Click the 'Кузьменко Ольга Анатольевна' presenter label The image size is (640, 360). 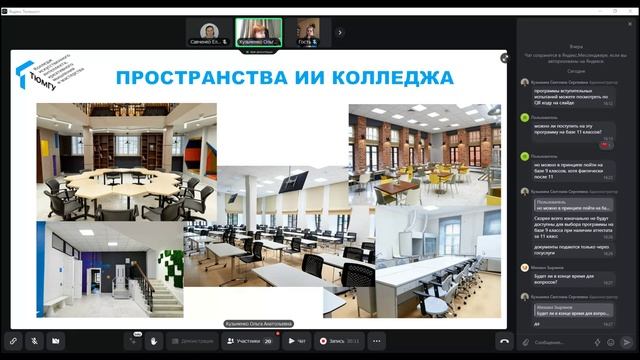coord(259,324)
